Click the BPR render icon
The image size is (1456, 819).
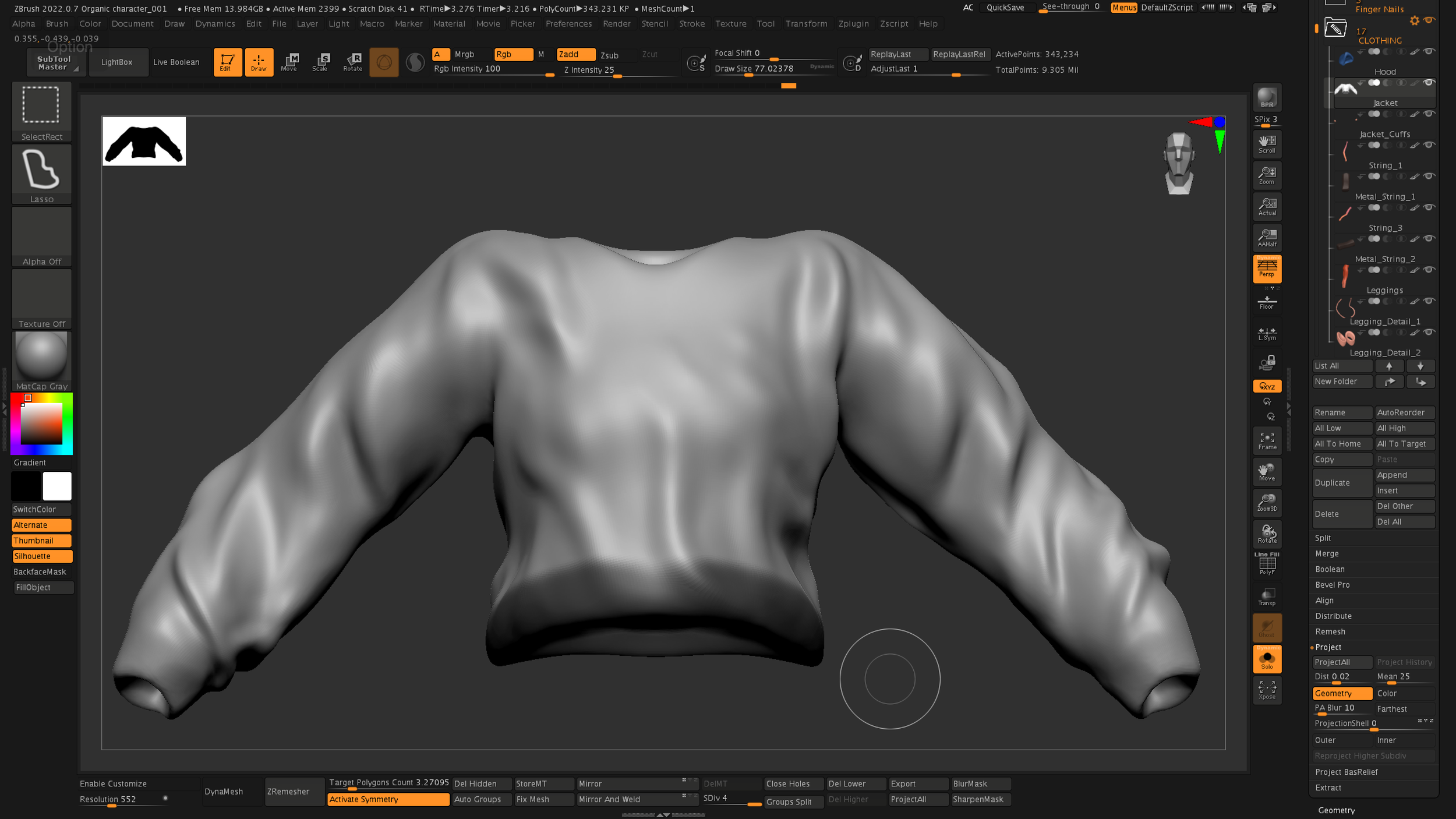tap(1267, 97)
